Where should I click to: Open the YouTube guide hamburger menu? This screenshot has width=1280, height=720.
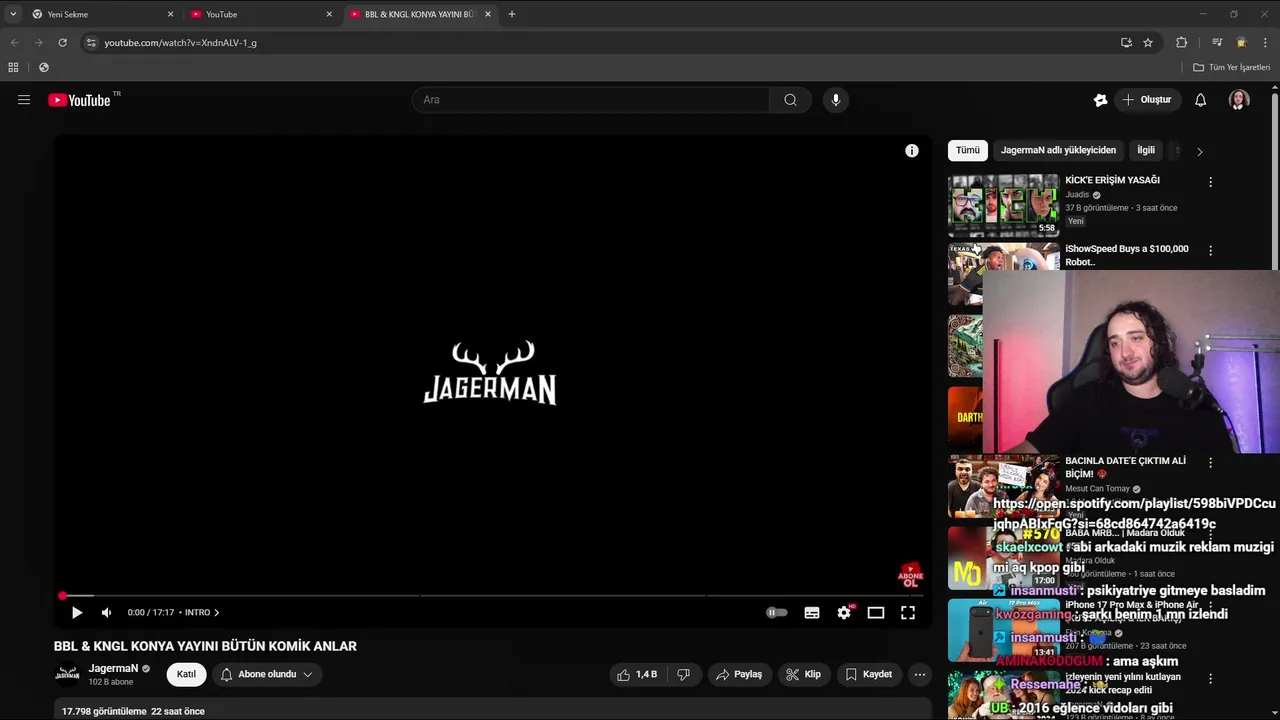(x=24, y=100)
